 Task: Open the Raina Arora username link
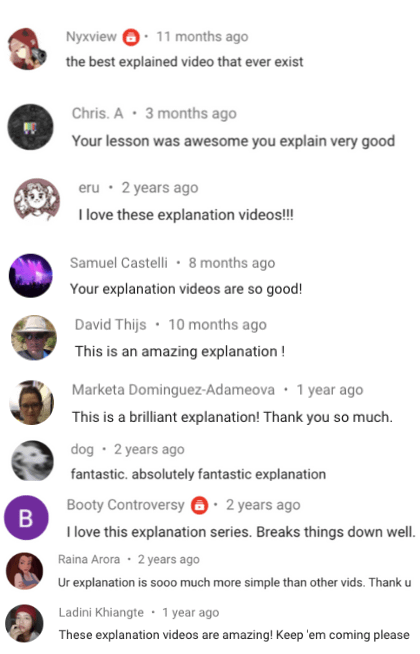89,559
